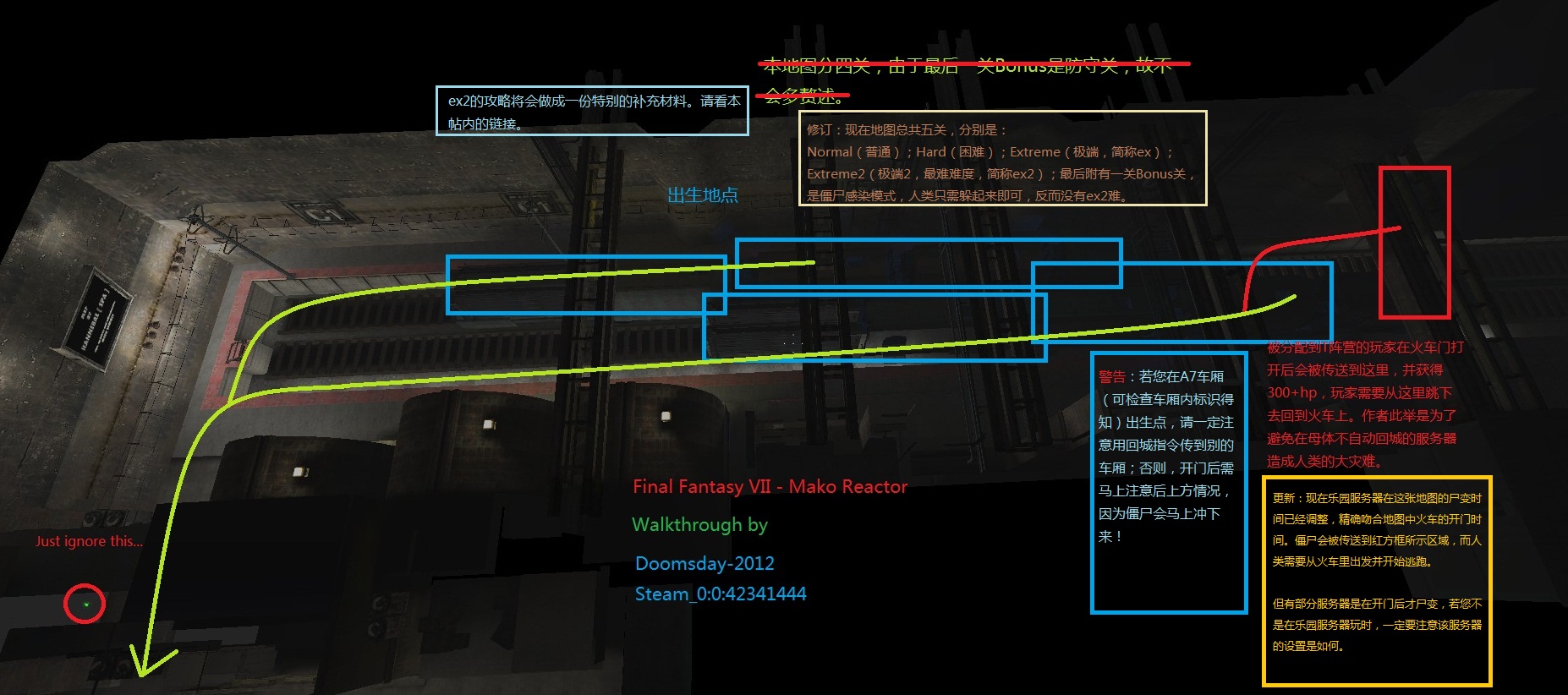Click line '是在乐园服务器玩时，一定要注意该服务器'

coord(1377,625)
